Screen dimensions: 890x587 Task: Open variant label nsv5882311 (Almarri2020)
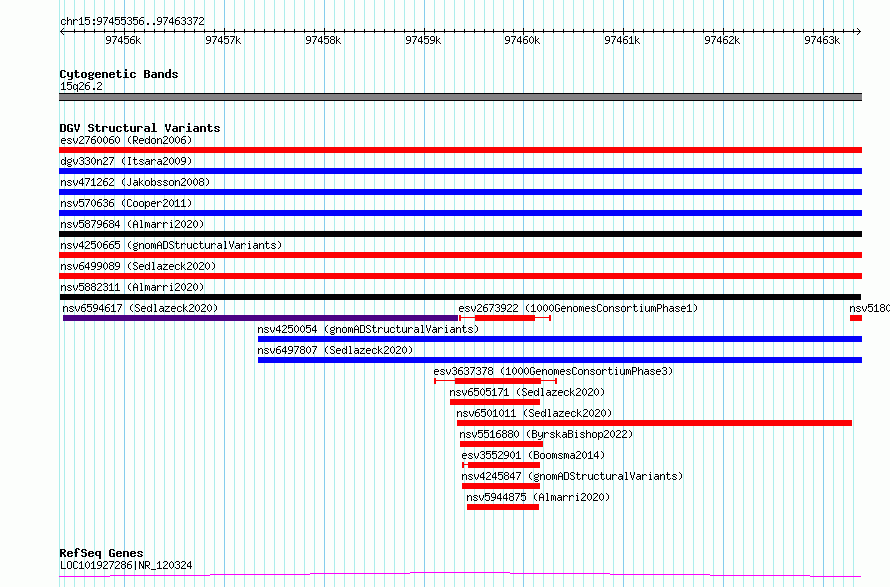click(x=132, y=287)
